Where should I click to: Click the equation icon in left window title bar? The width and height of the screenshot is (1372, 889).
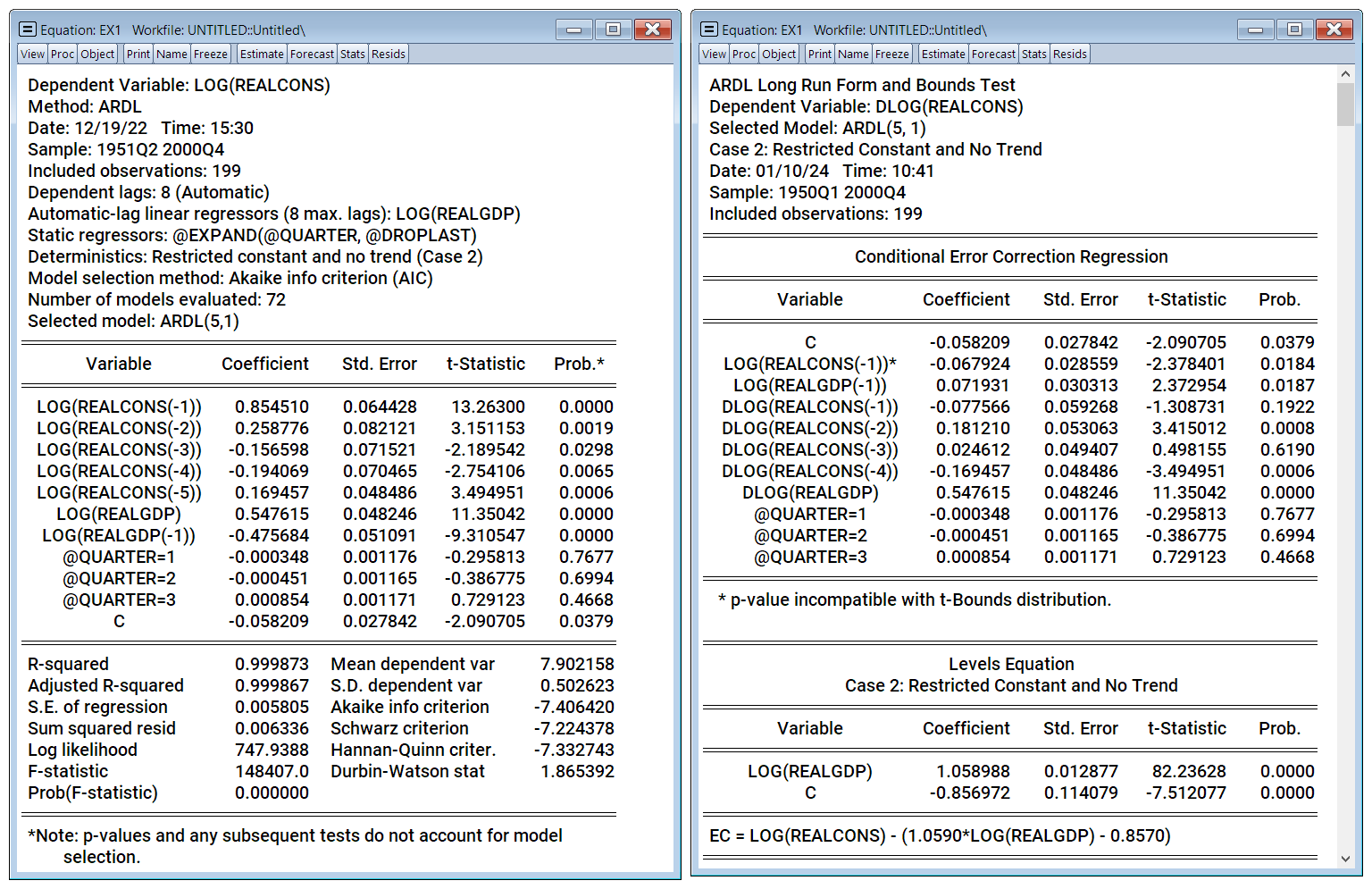coord(28,29)
